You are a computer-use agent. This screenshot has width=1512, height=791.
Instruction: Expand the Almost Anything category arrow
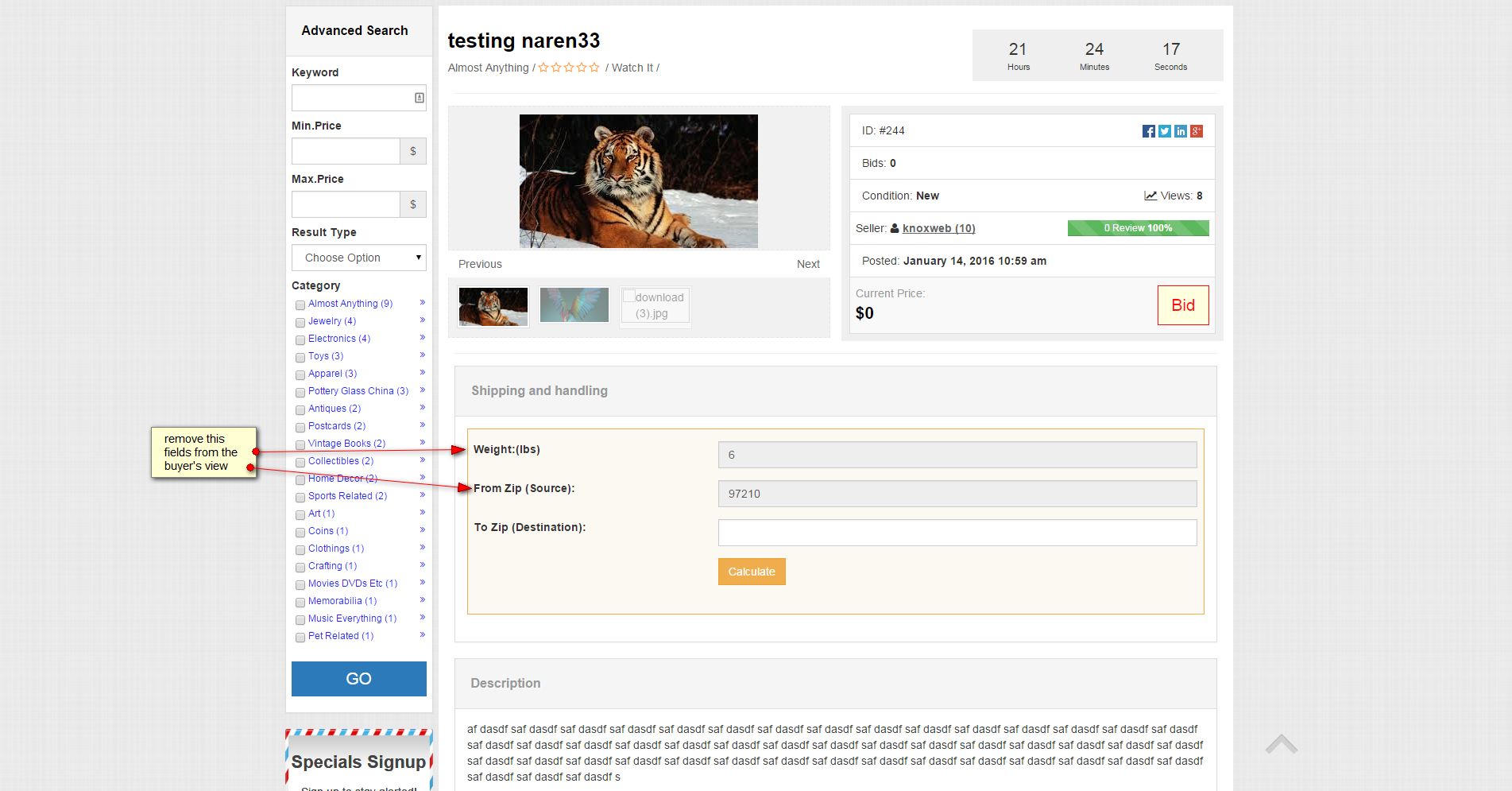tap(422, 303)
